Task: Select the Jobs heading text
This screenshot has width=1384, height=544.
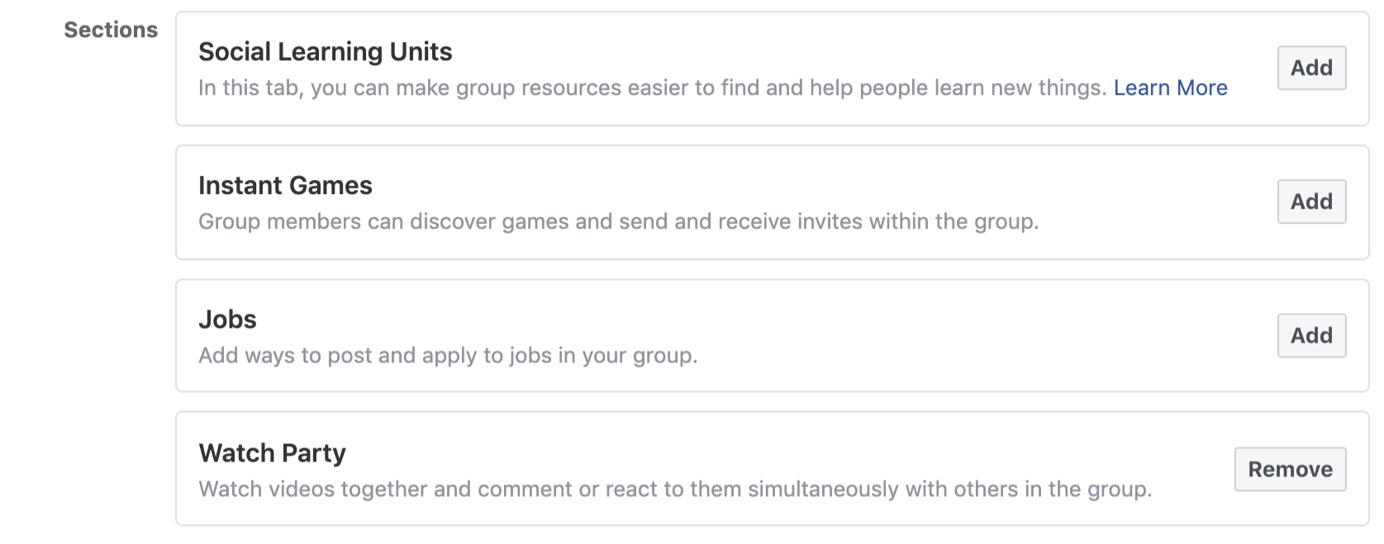Action: coord(227,320)
